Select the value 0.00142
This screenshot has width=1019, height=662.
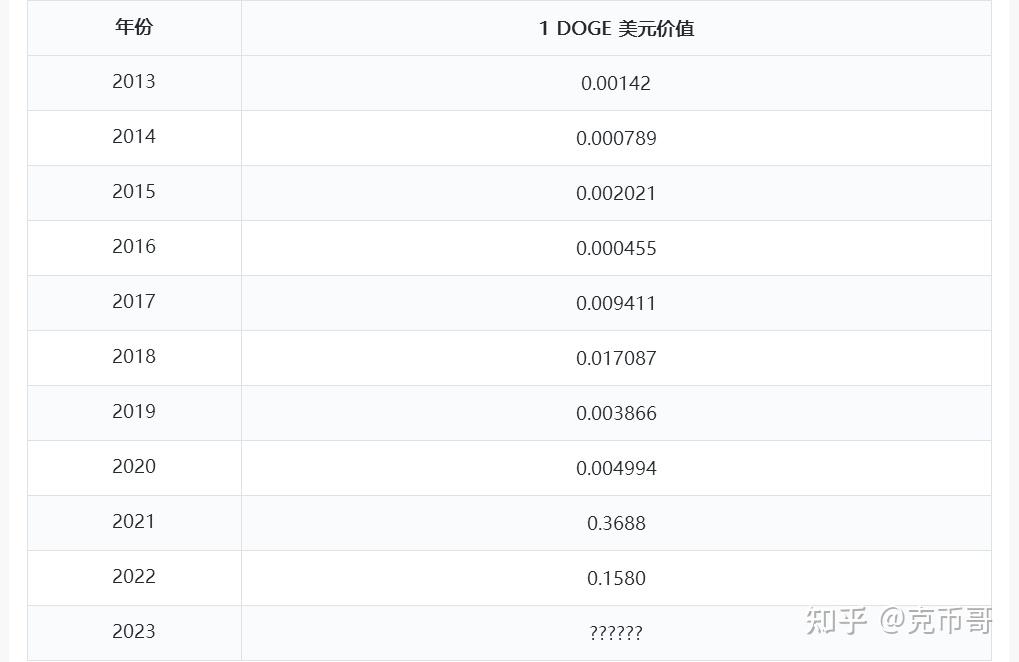pyautogui.click(x=616, y=83)
